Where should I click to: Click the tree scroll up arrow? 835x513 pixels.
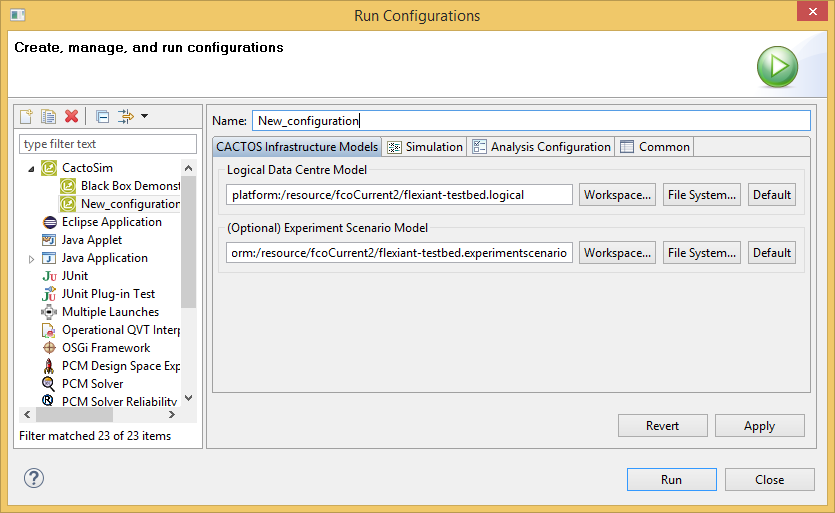pyautogui.click(x=189, y=168)
